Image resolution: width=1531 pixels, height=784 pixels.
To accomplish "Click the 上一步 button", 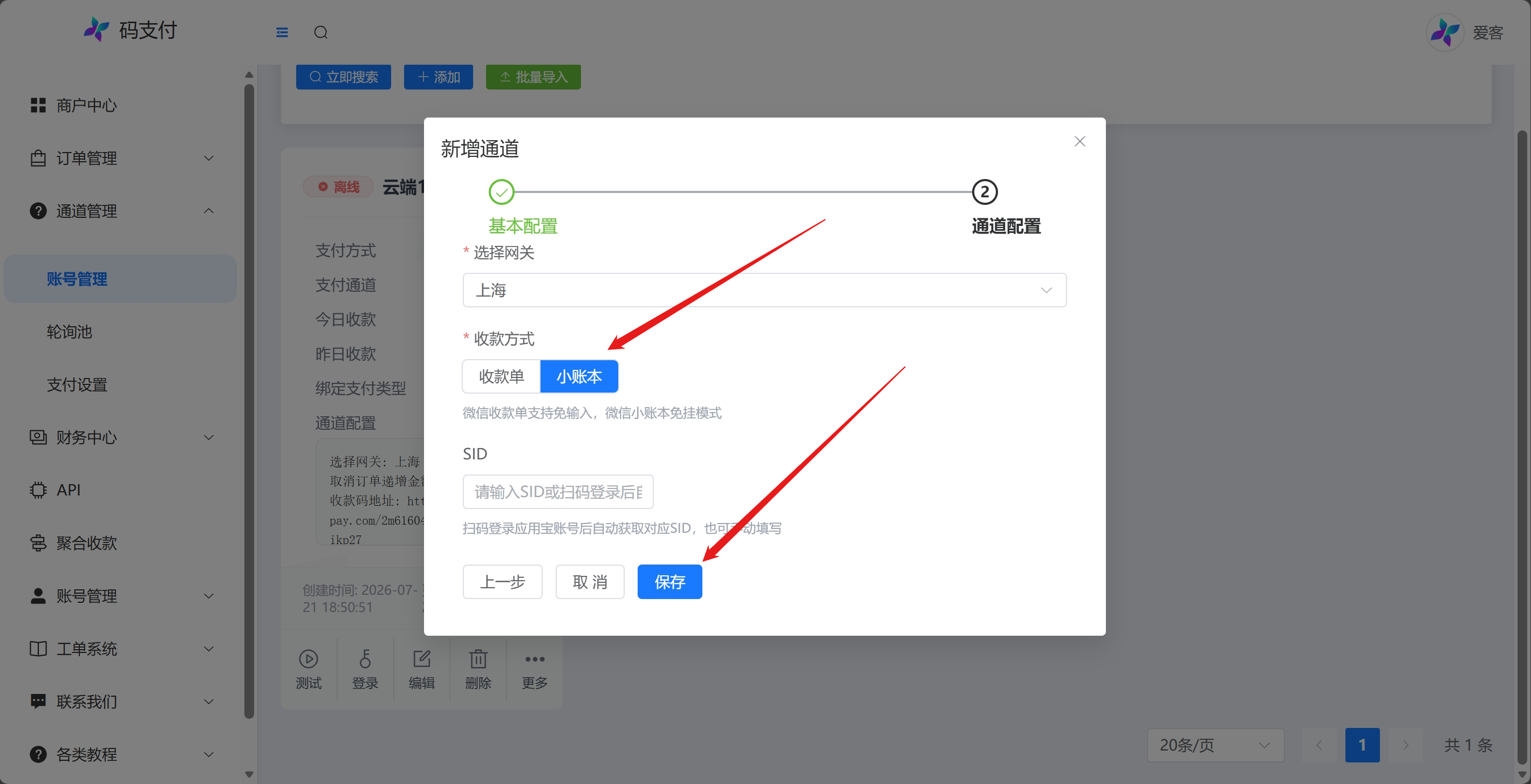I will 502,581.
